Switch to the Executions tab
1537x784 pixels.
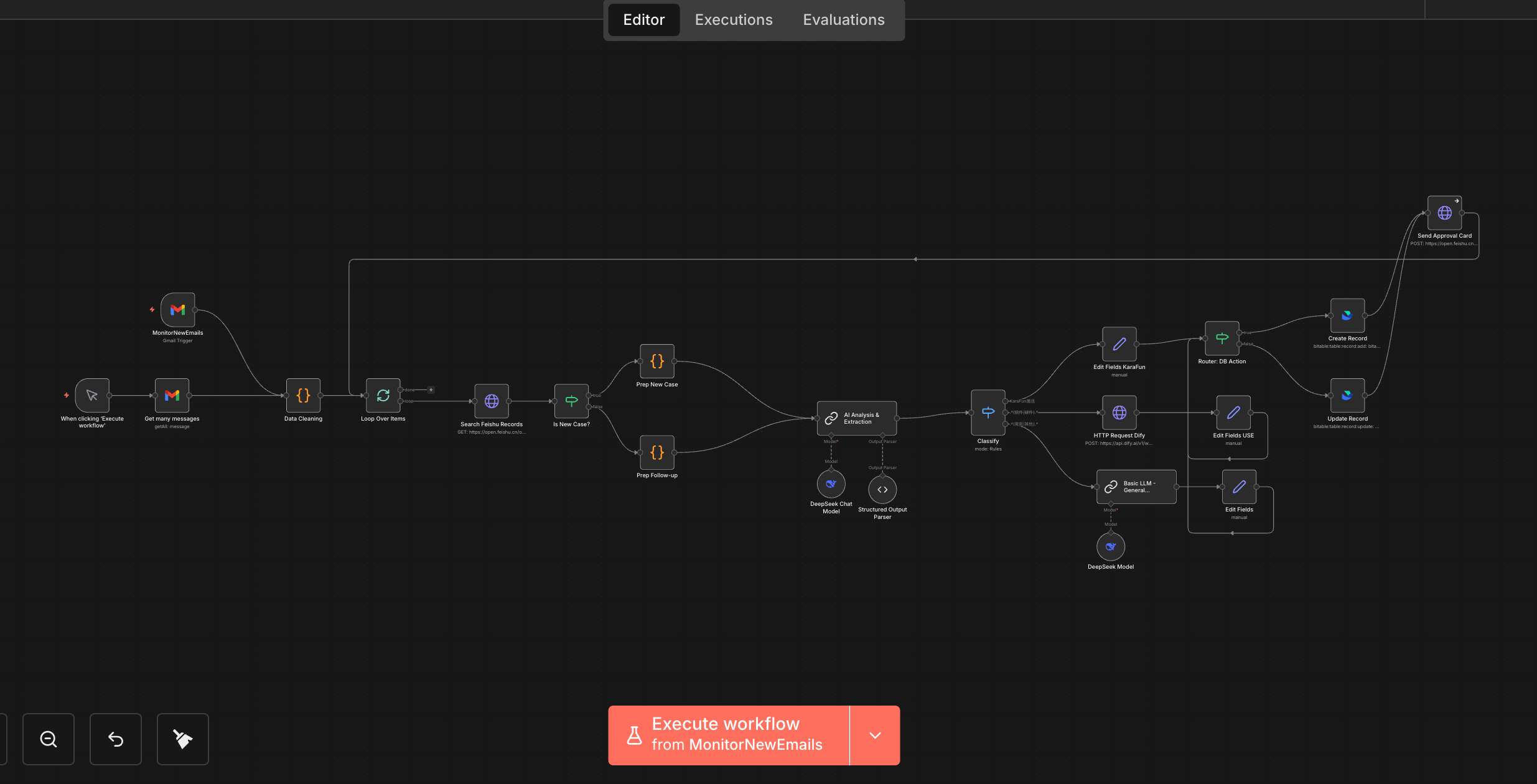(x=734, y=20)
